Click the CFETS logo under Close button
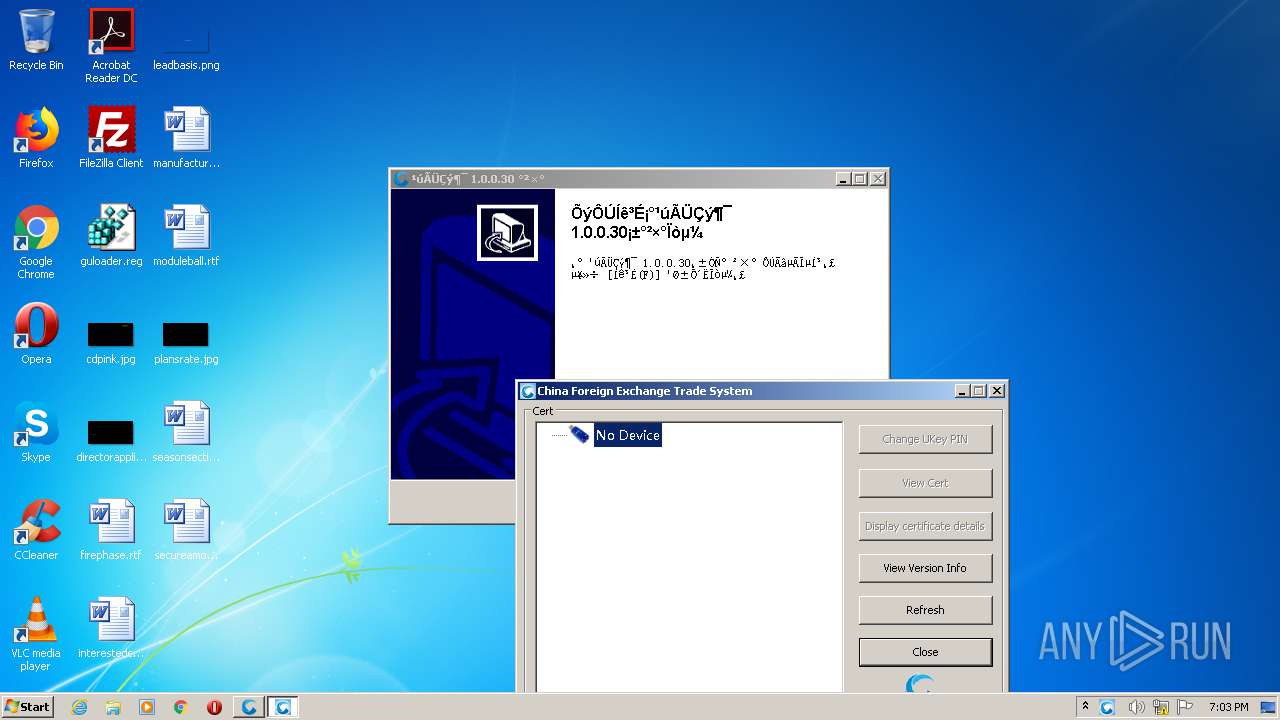The height and width of the screenshot is (720, 1280). 920,685
